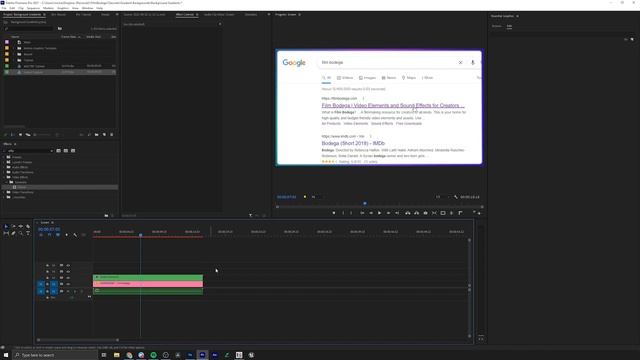Click Add Marker in the timeline header
This screenshot has height=360, width=640.
67,235
